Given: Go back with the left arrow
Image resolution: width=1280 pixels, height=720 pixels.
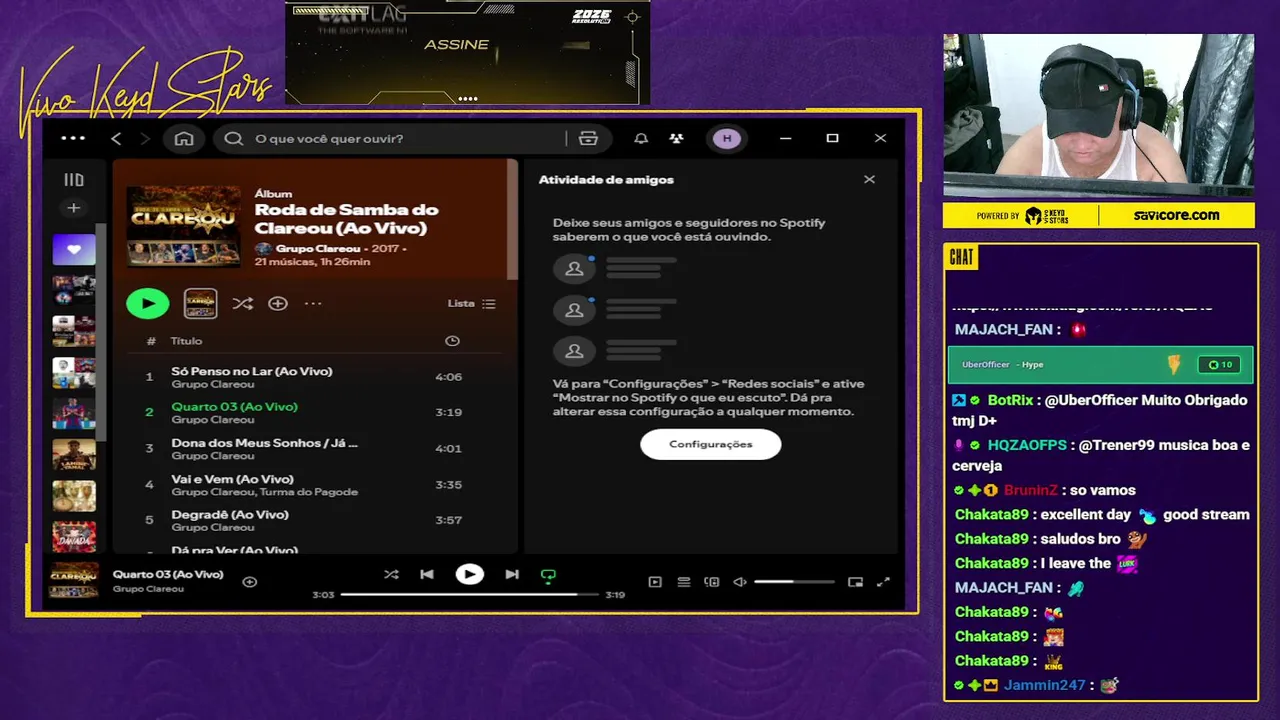Looking at the screenshot, I should [116, 139].
